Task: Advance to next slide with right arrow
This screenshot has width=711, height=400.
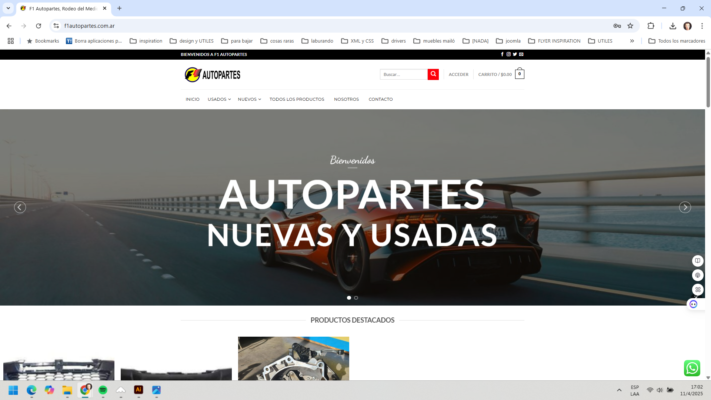Action: (685, 207)
